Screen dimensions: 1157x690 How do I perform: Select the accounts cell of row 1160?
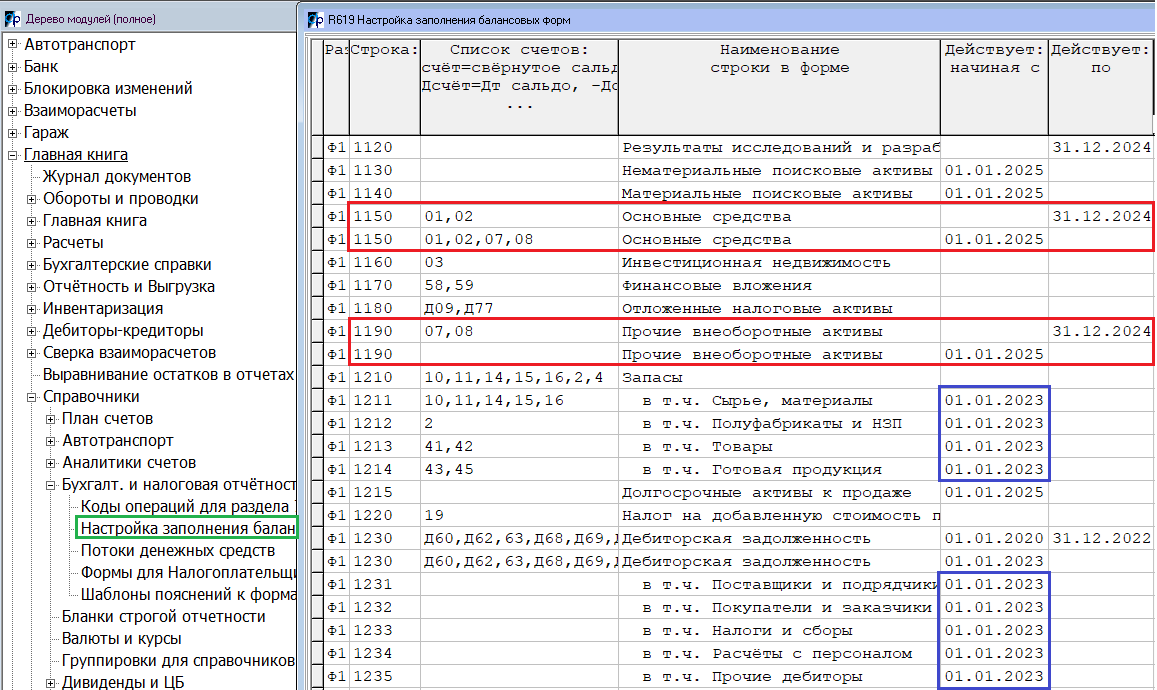(x=518, y=263)
